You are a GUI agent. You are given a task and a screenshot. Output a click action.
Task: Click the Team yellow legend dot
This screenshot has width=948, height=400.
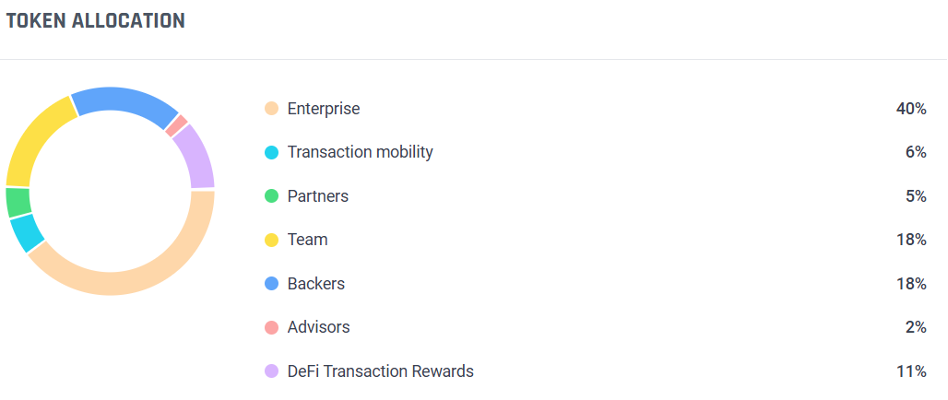coord(271,240)
